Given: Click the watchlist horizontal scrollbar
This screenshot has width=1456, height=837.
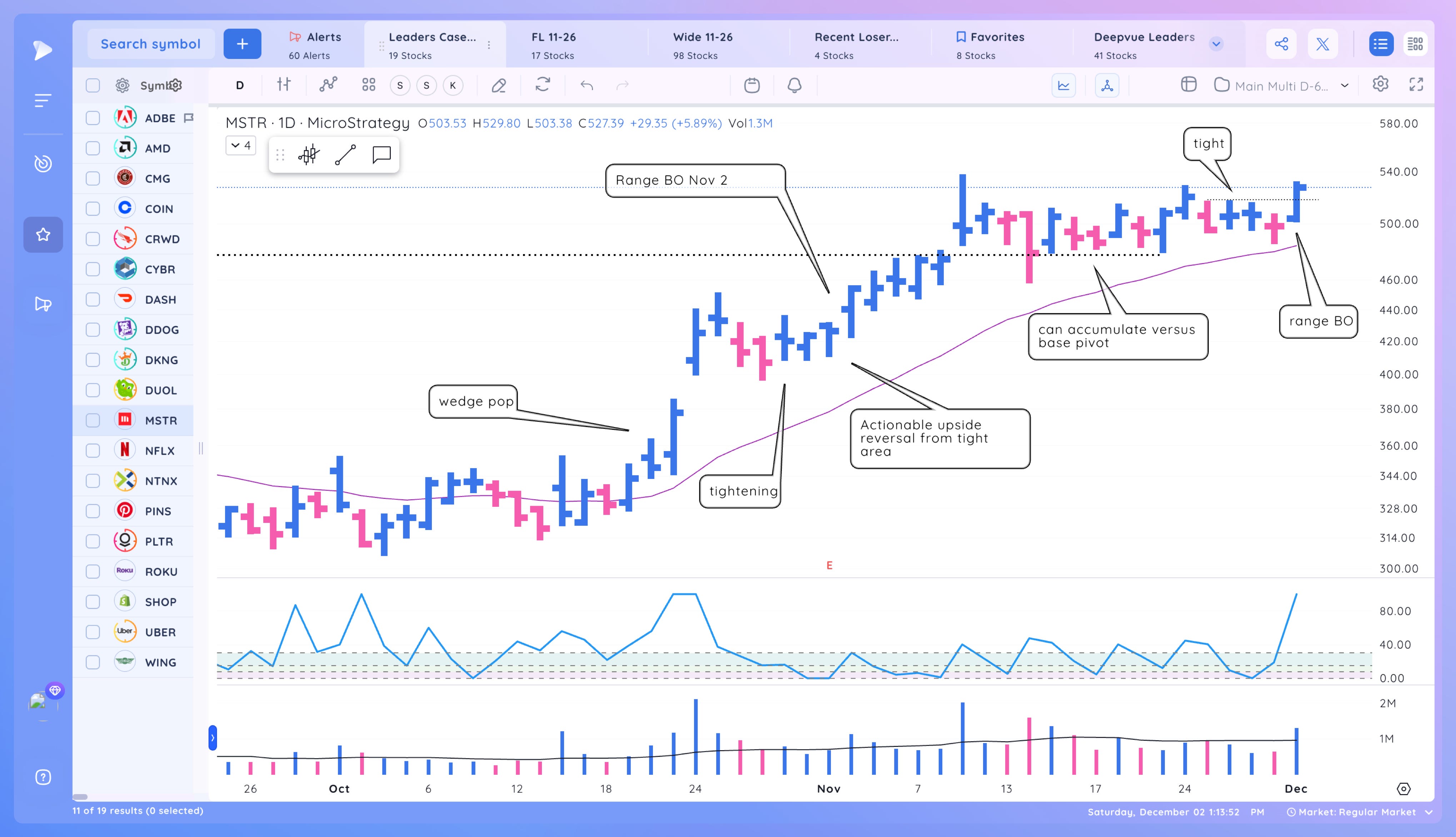Looking at the screenshot, I should (80, 797).
